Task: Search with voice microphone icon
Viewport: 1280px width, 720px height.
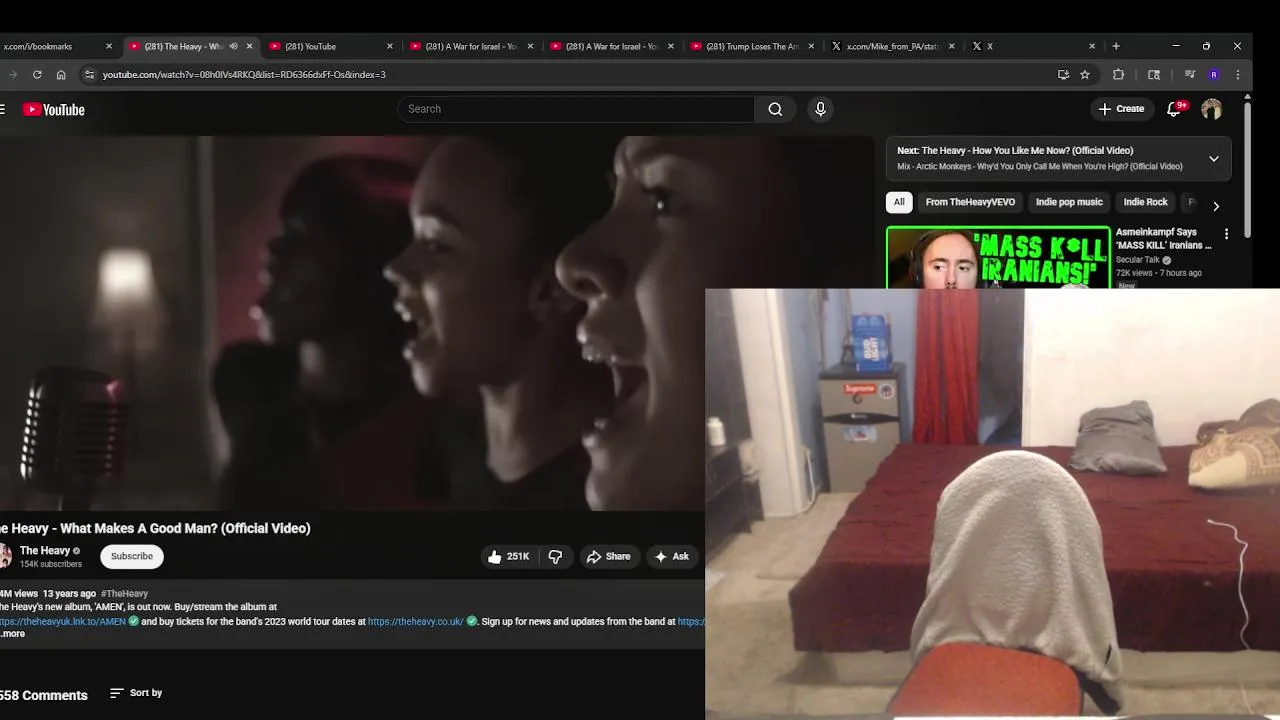Action: [820, 109]
